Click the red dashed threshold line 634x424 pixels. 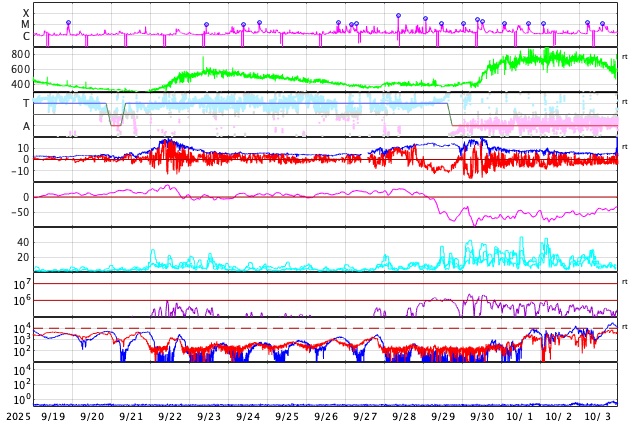point(300,328)
